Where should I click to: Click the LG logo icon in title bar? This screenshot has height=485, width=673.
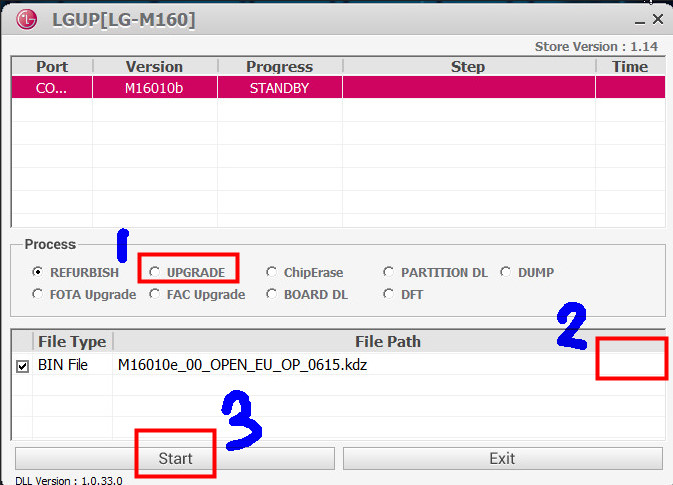pyautogui.click(x=27, y=20)
